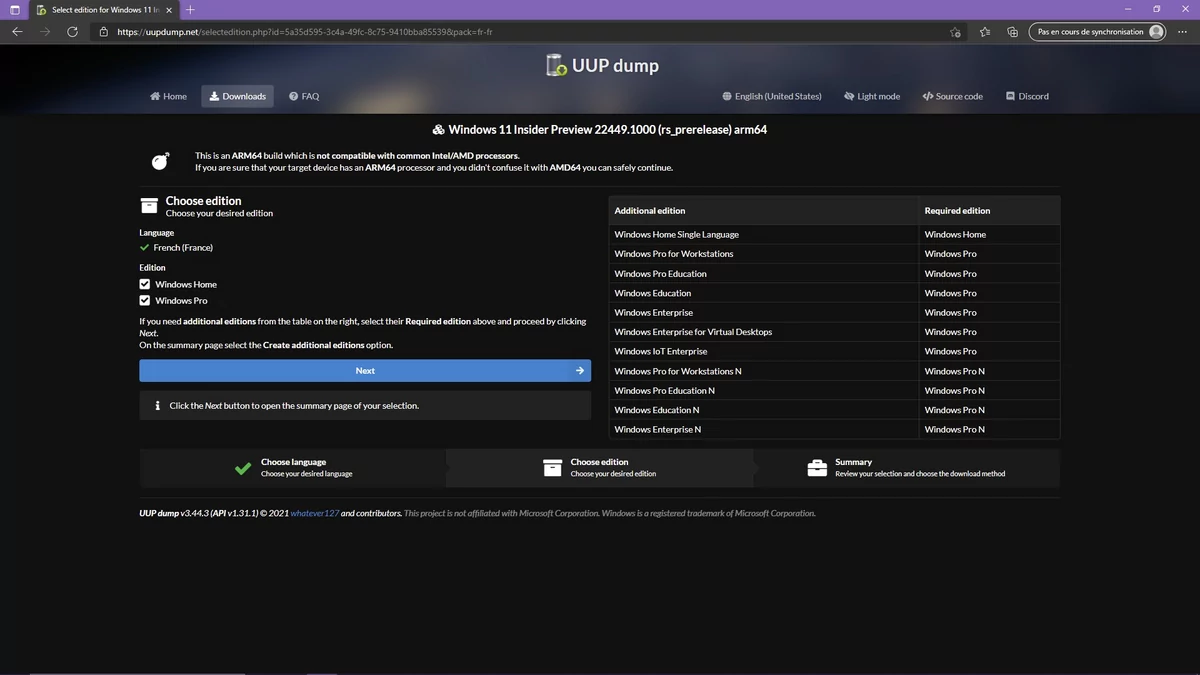The width and height of the screenshot is (1200, 675).
Task: Open the FAQ page
Action: pyautogui.click(x=303, y=96)
